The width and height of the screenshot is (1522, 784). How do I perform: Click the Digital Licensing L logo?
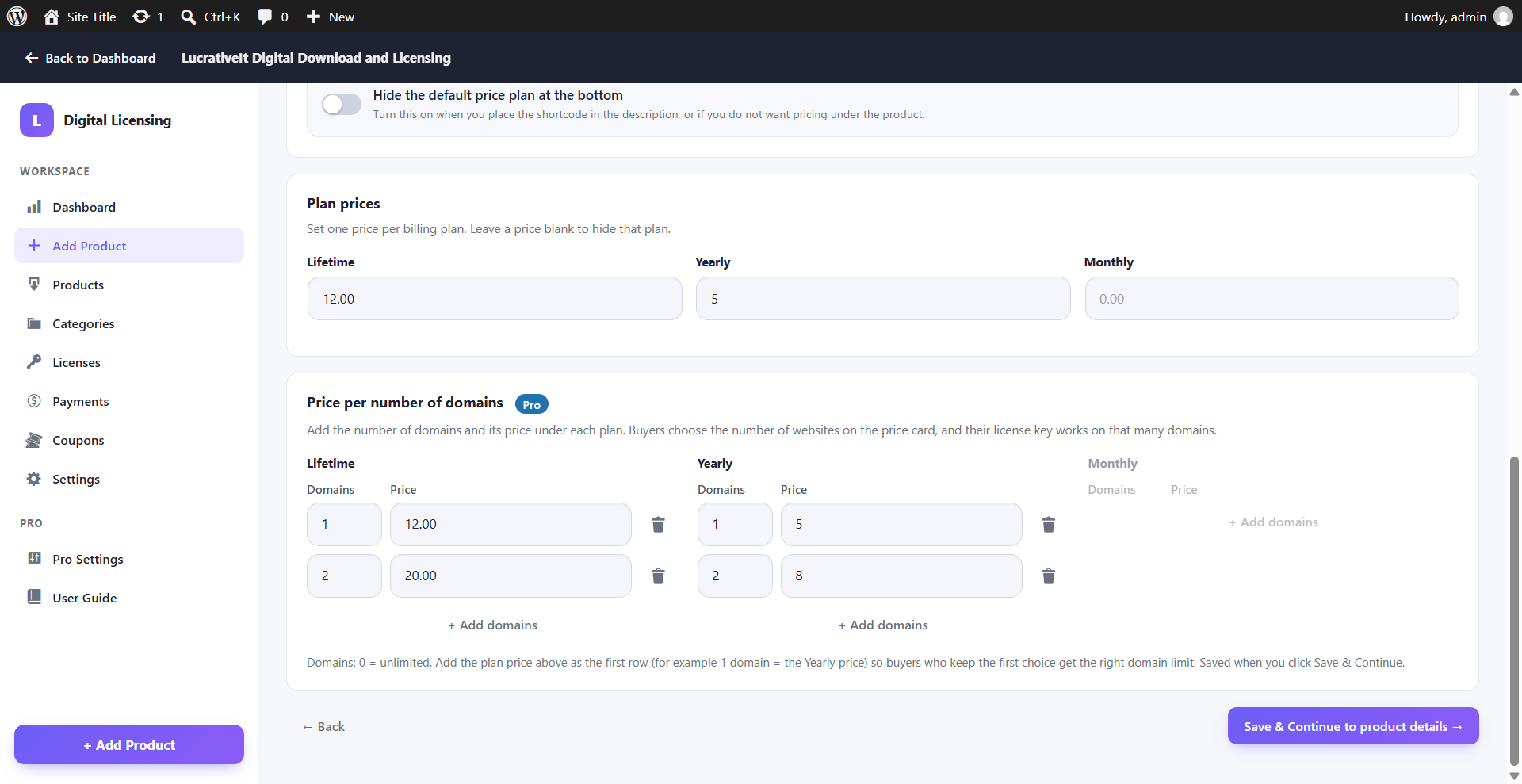tap(36, 120)
